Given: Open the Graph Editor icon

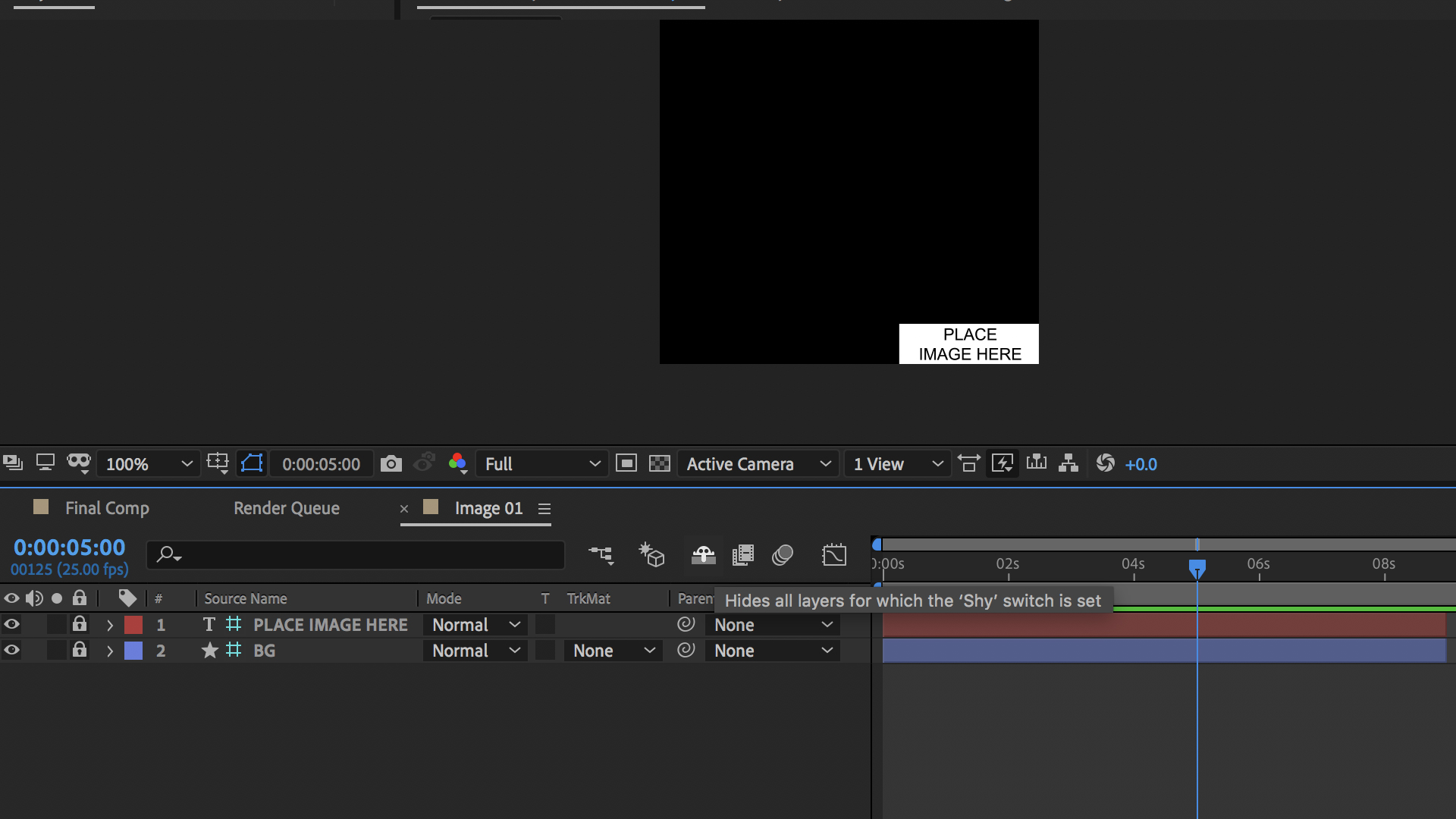Looking at the screenshot, I should pos(833,555).
